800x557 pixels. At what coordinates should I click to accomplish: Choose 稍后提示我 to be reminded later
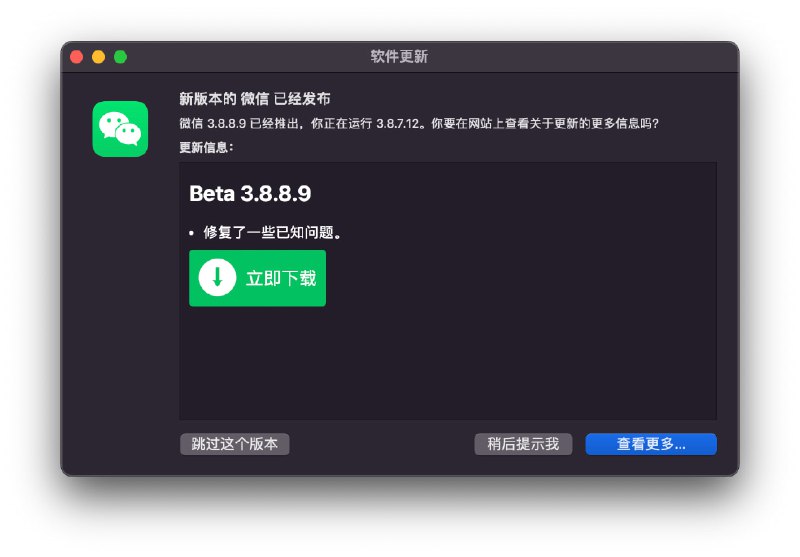[x=523, y=444]
